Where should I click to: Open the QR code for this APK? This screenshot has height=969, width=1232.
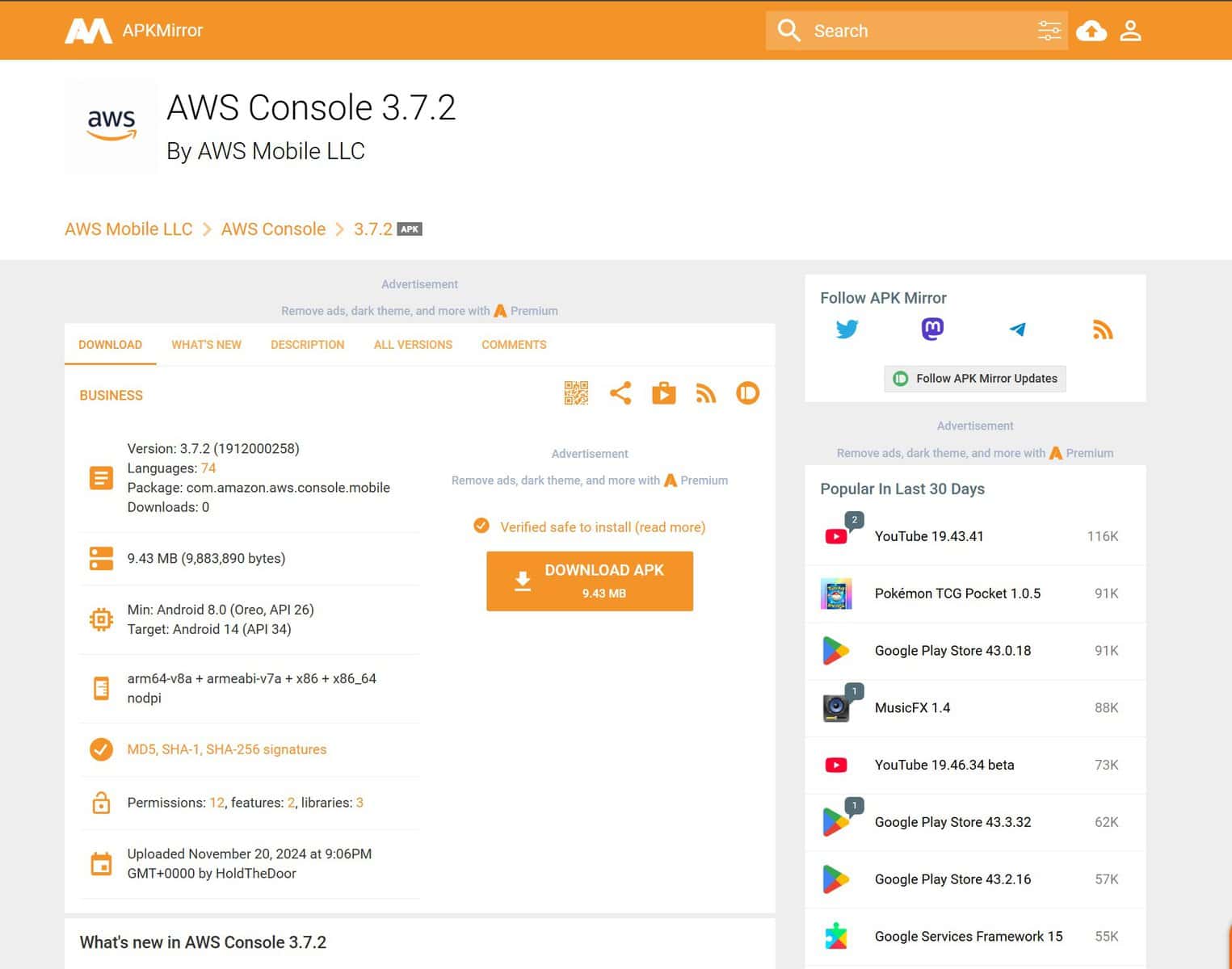(x=576, y=393)
